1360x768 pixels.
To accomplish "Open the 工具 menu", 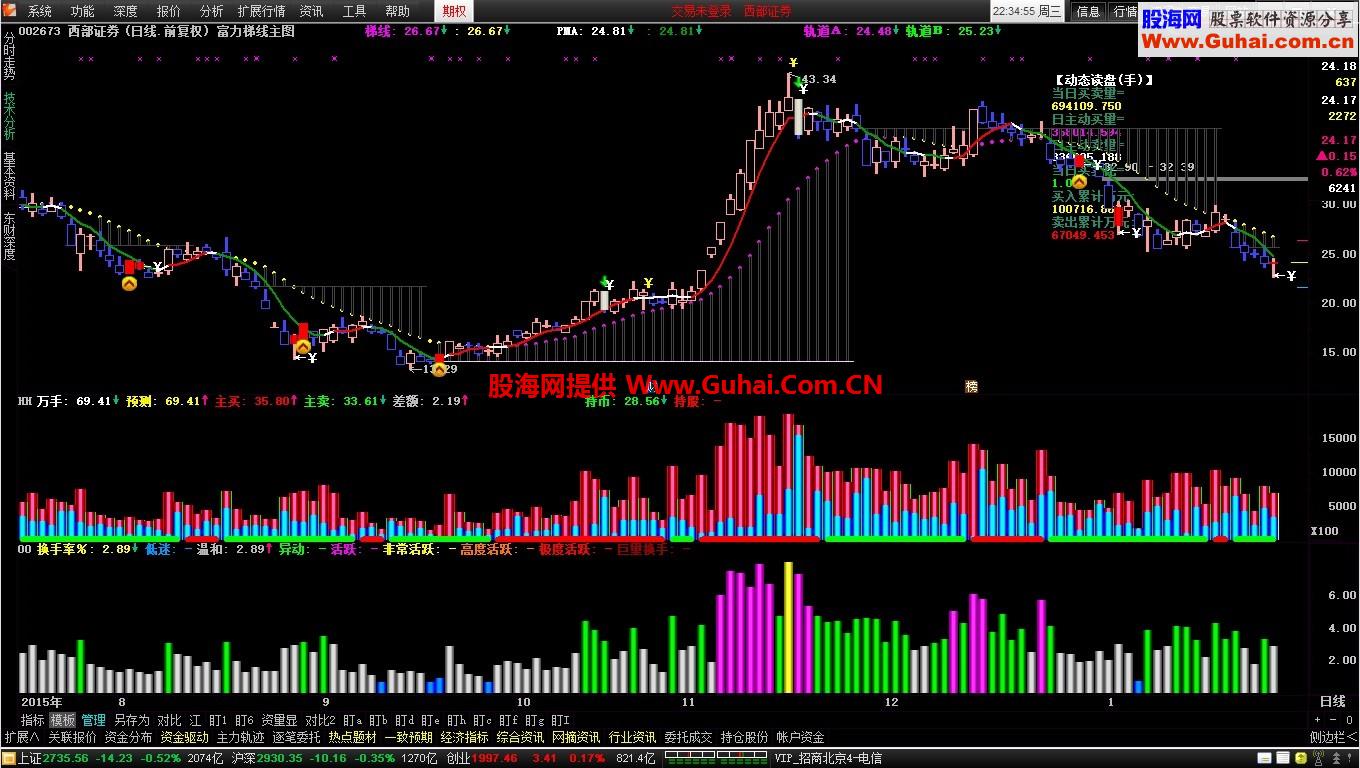I will pos(355,11).
